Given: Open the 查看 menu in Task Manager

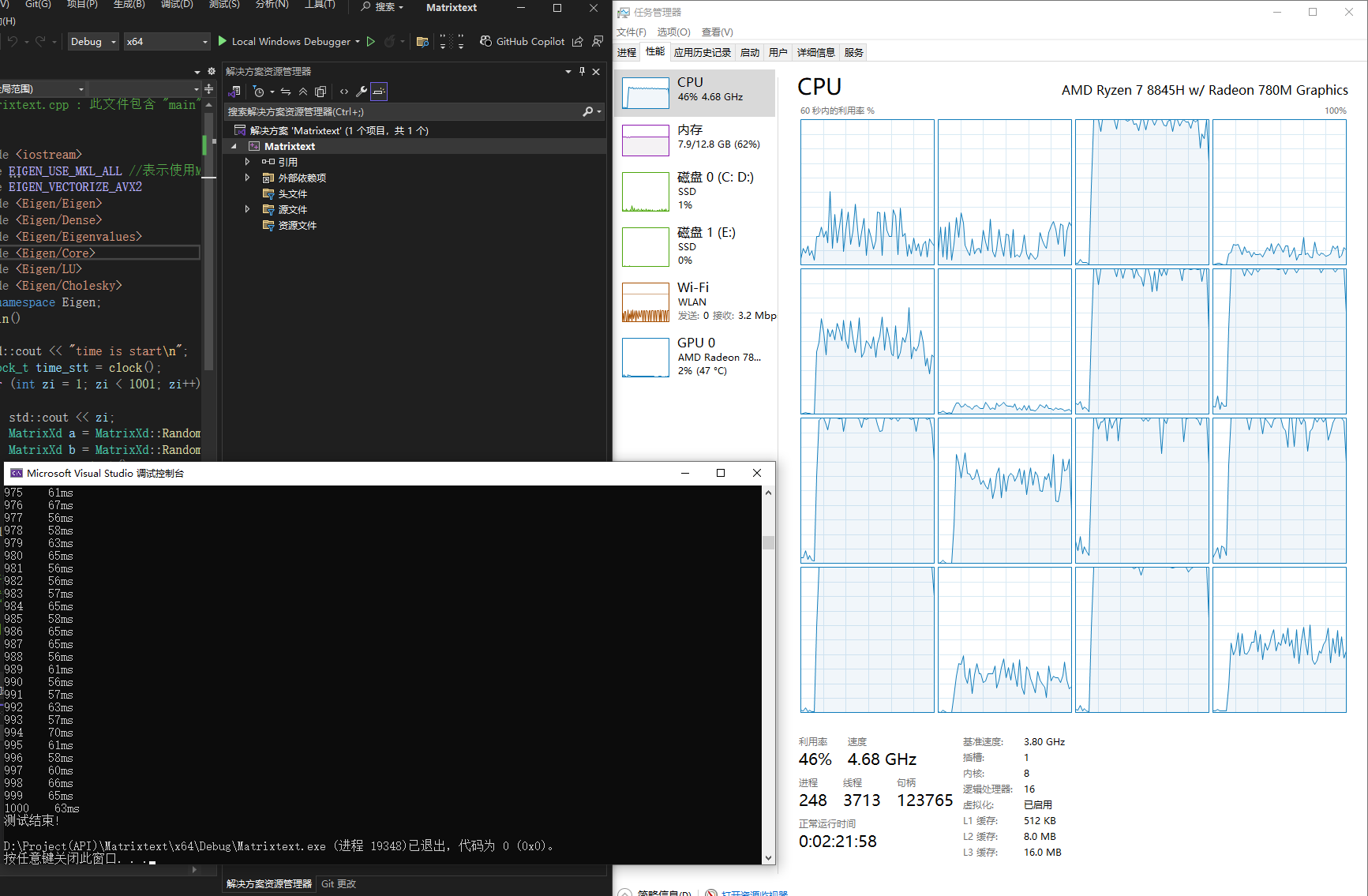Looking at the screenshot, I should (717, 32).
